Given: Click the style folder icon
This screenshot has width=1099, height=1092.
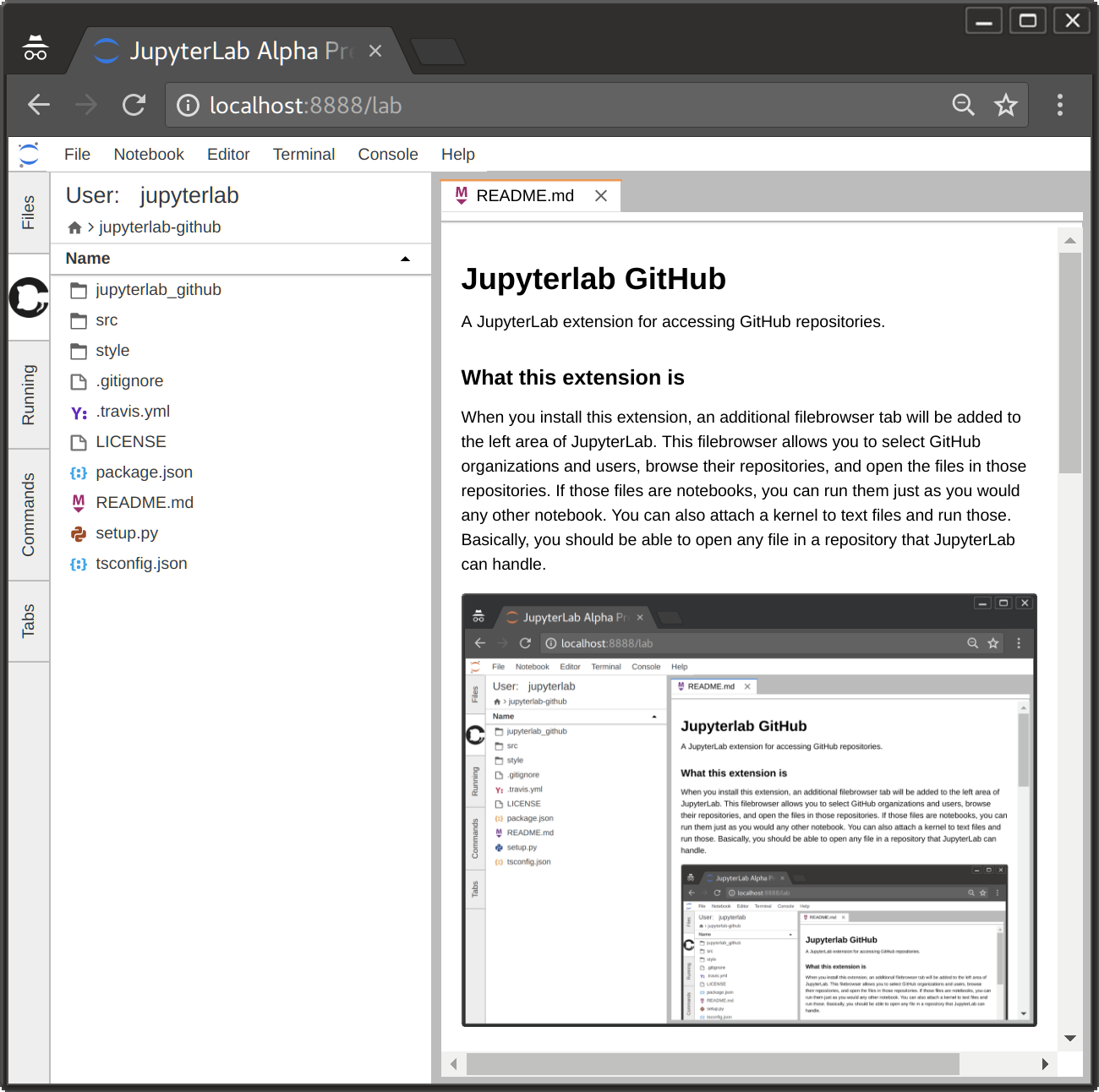Looking at the screenshot, I should [x=79, y=351].
